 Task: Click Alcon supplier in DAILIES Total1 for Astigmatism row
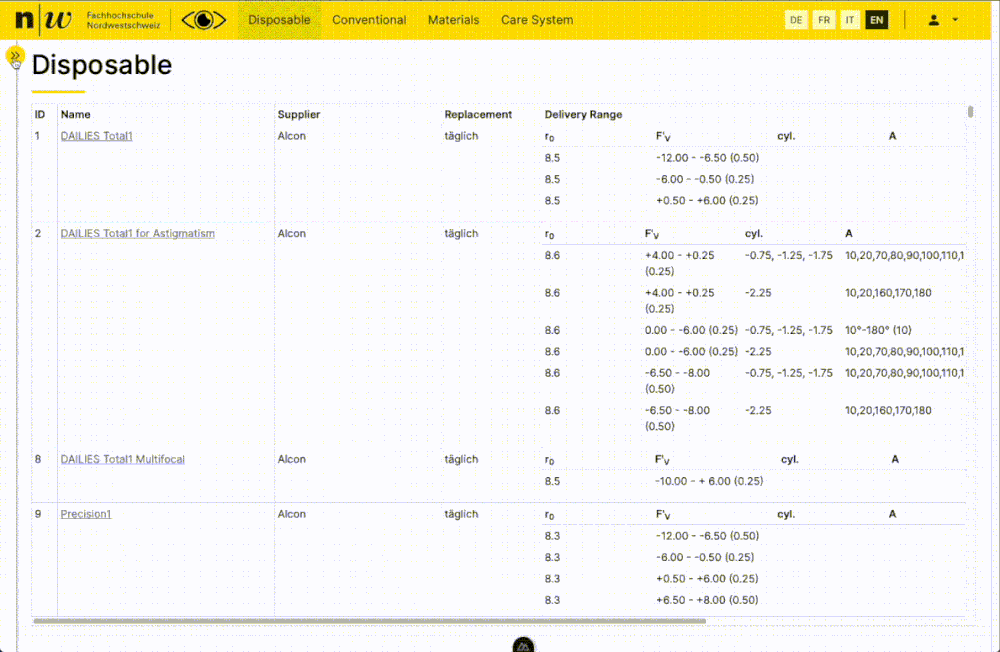[x=291, y=233]
